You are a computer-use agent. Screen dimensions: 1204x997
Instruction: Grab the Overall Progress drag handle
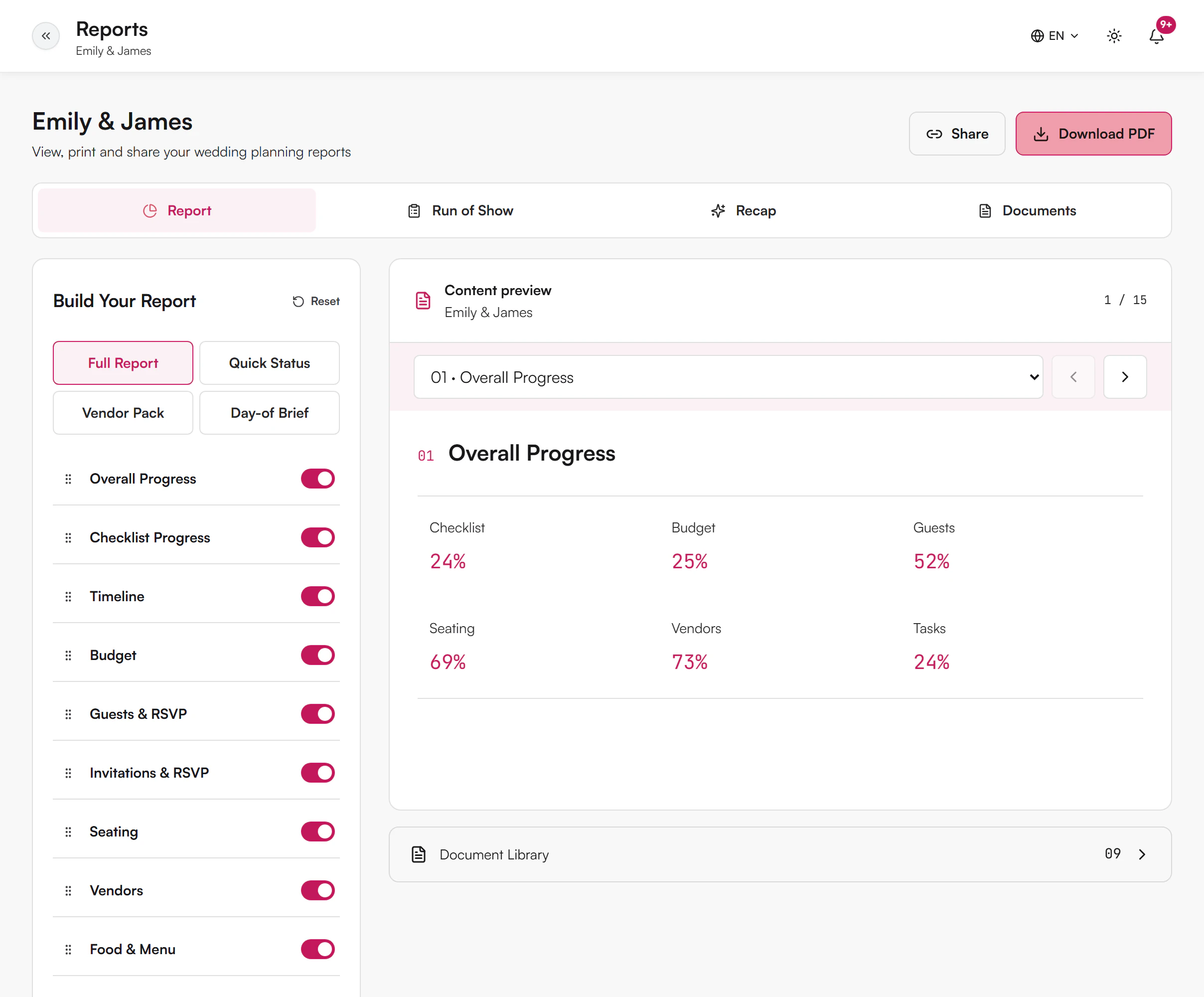click(x=68, y=479)
